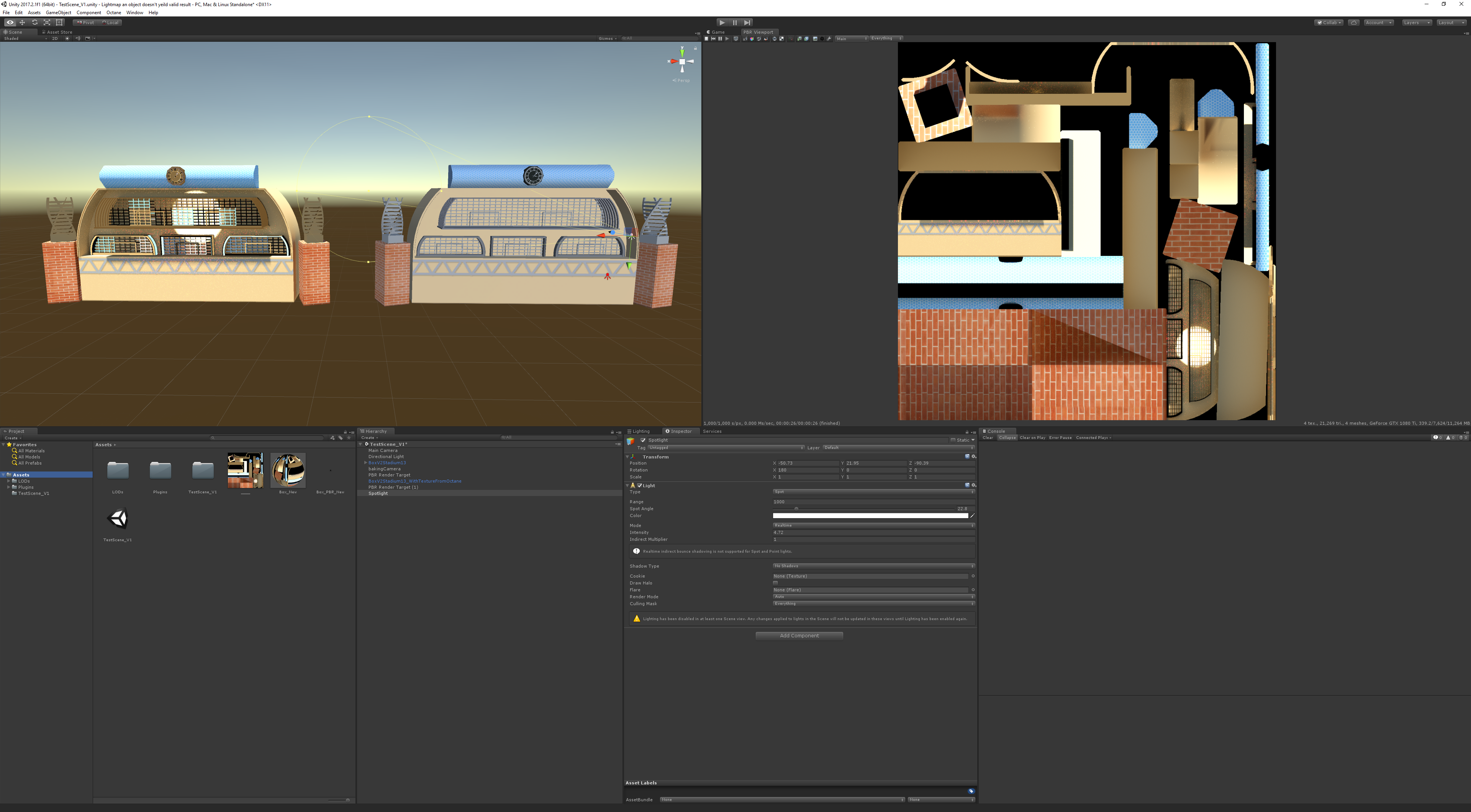Open PBR Viewport wrench settings icon
1471x812 pixels.
(x=829, y=39)
